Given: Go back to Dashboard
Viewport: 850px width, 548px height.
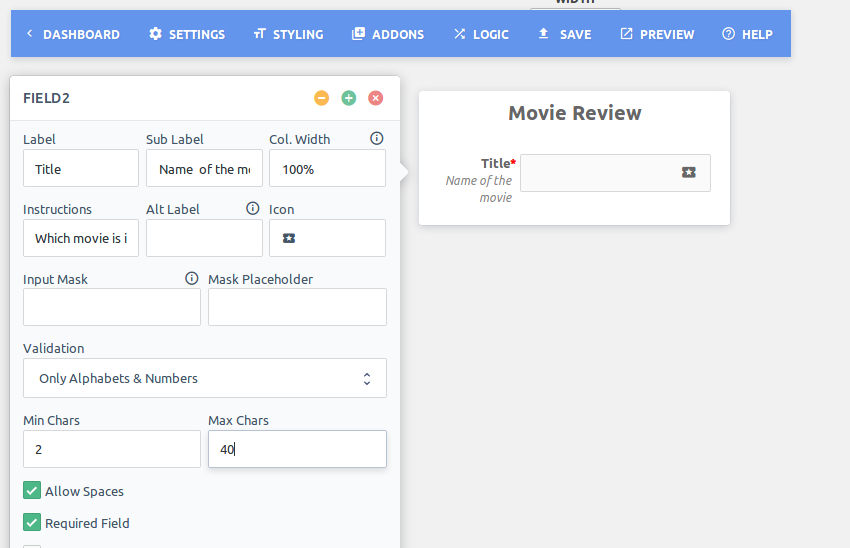Looking at the screenshot, I should click(x=73, y=34).
